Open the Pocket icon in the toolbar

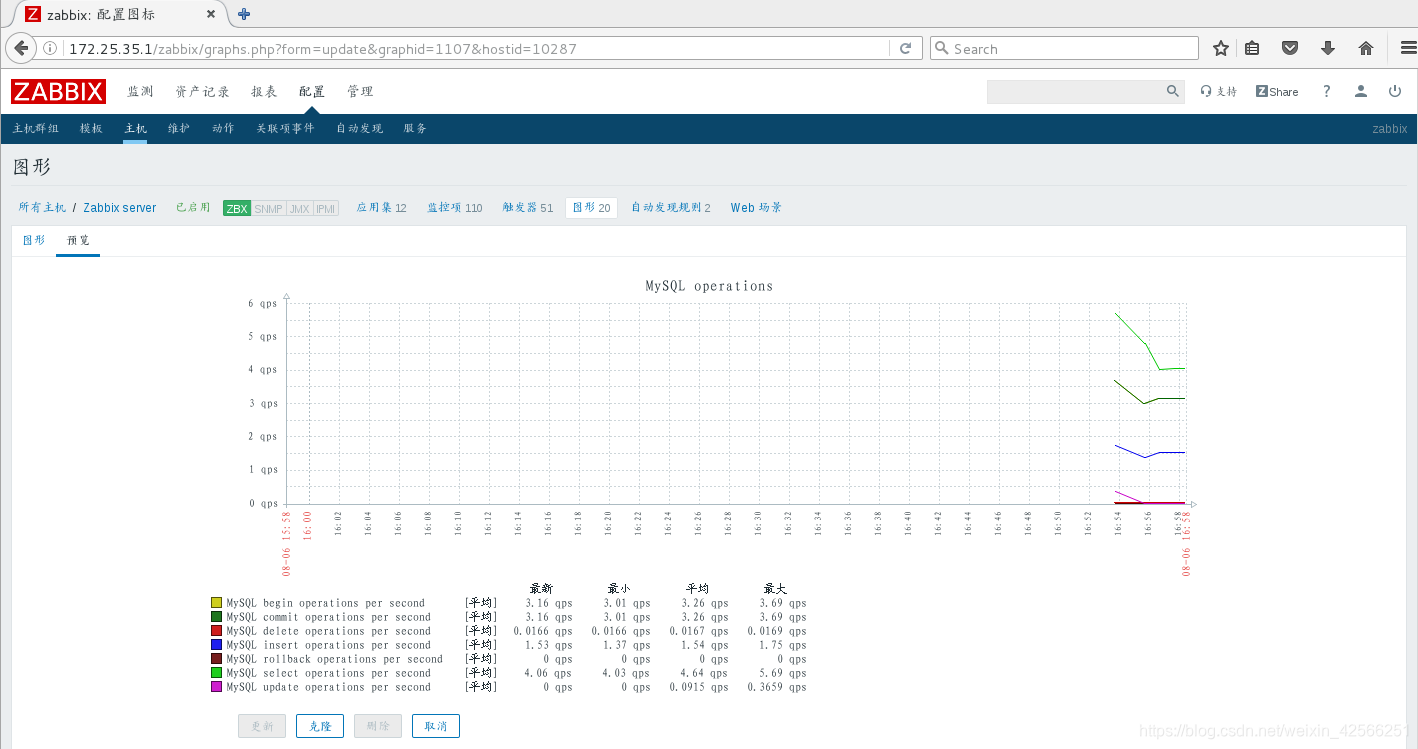1290,48
